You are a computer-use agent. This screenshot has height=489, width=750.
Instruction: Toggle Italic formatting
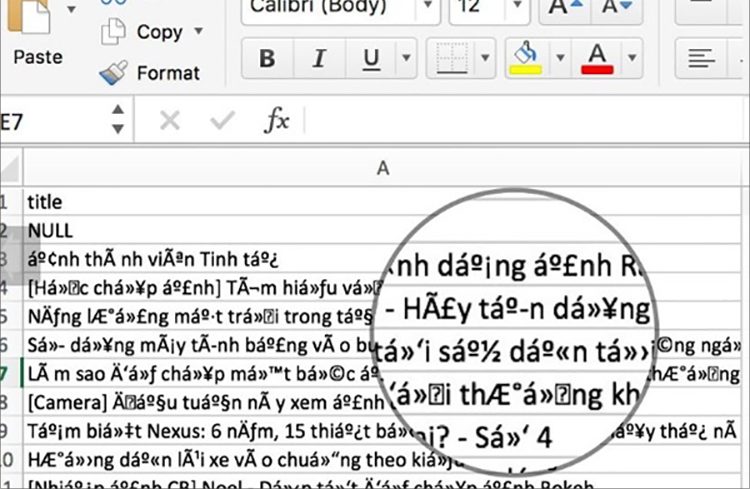click(x=319, y=58)
